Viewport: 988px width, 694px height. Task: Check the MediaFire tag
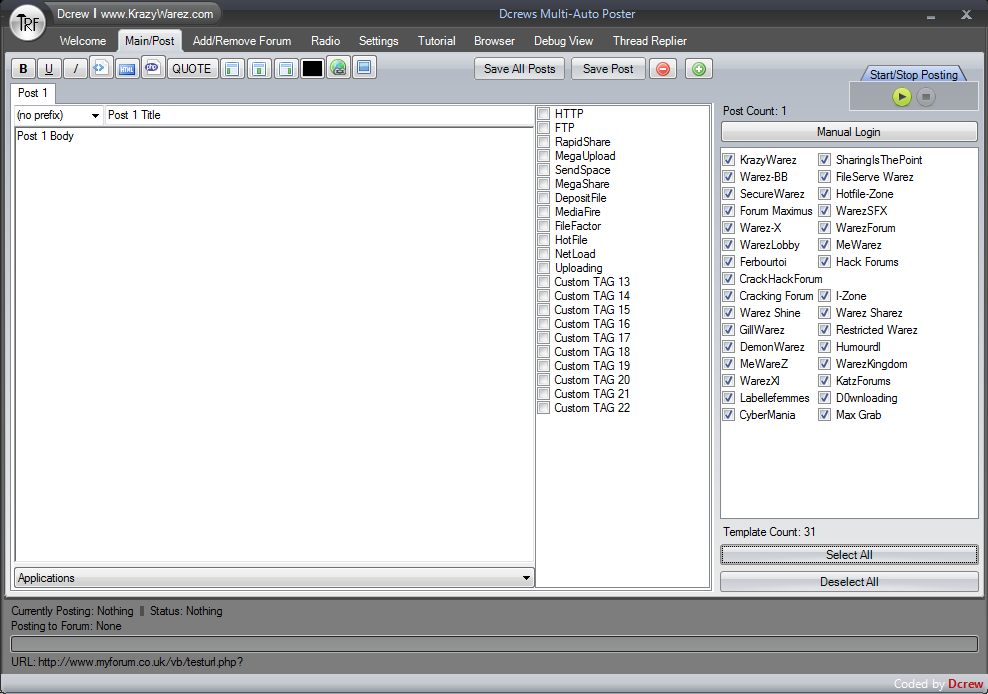coord(544,212)
